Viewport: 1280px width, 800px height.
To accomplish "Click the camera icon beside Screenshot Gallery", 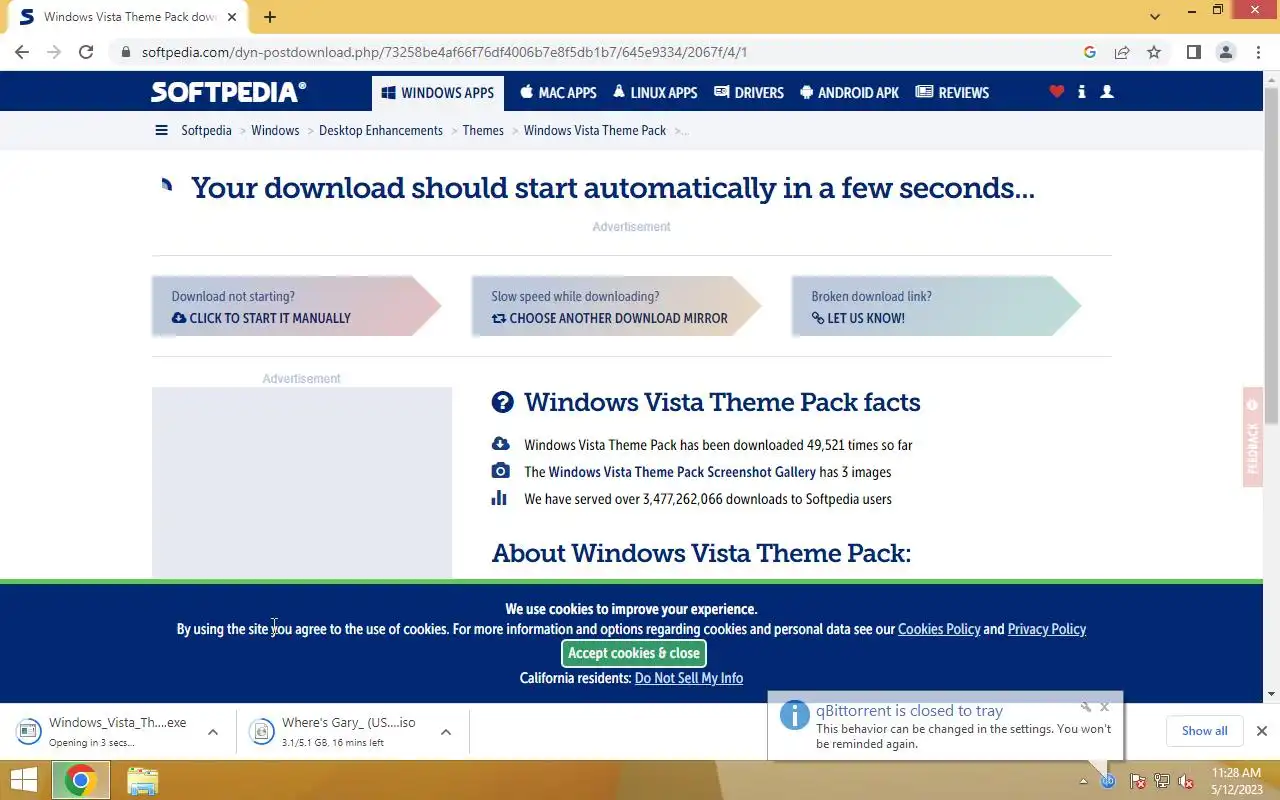I will coord(500,471).
